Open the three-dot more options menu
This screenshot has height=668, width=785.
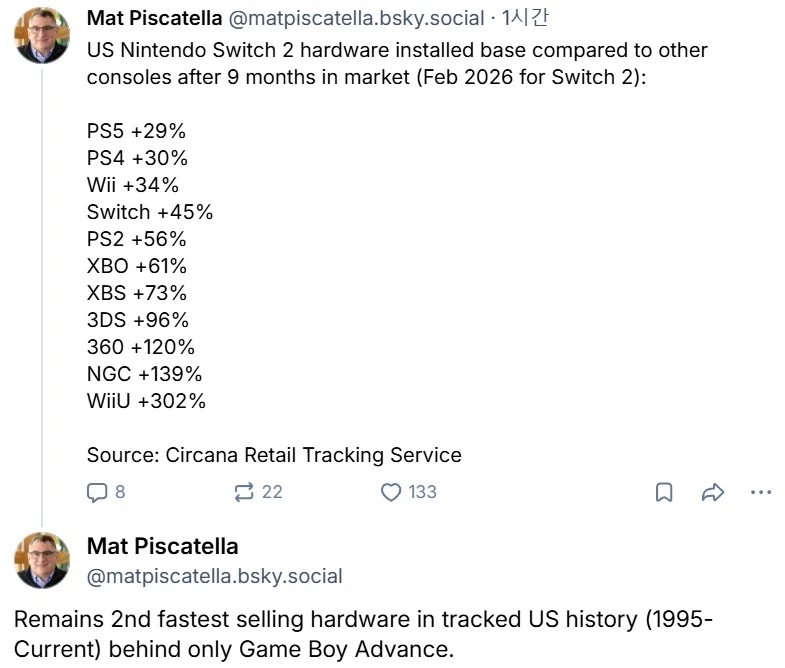[760, 492]
